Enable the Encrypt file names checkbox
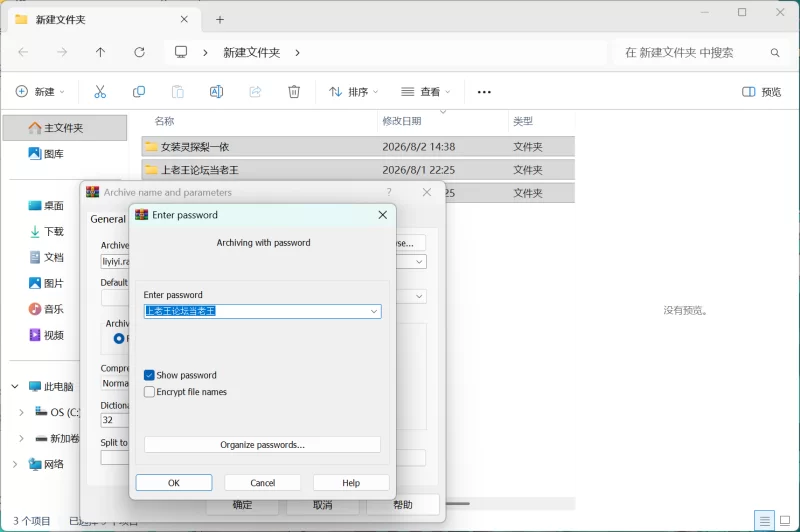800x532 pixels. tap(149, 392)
